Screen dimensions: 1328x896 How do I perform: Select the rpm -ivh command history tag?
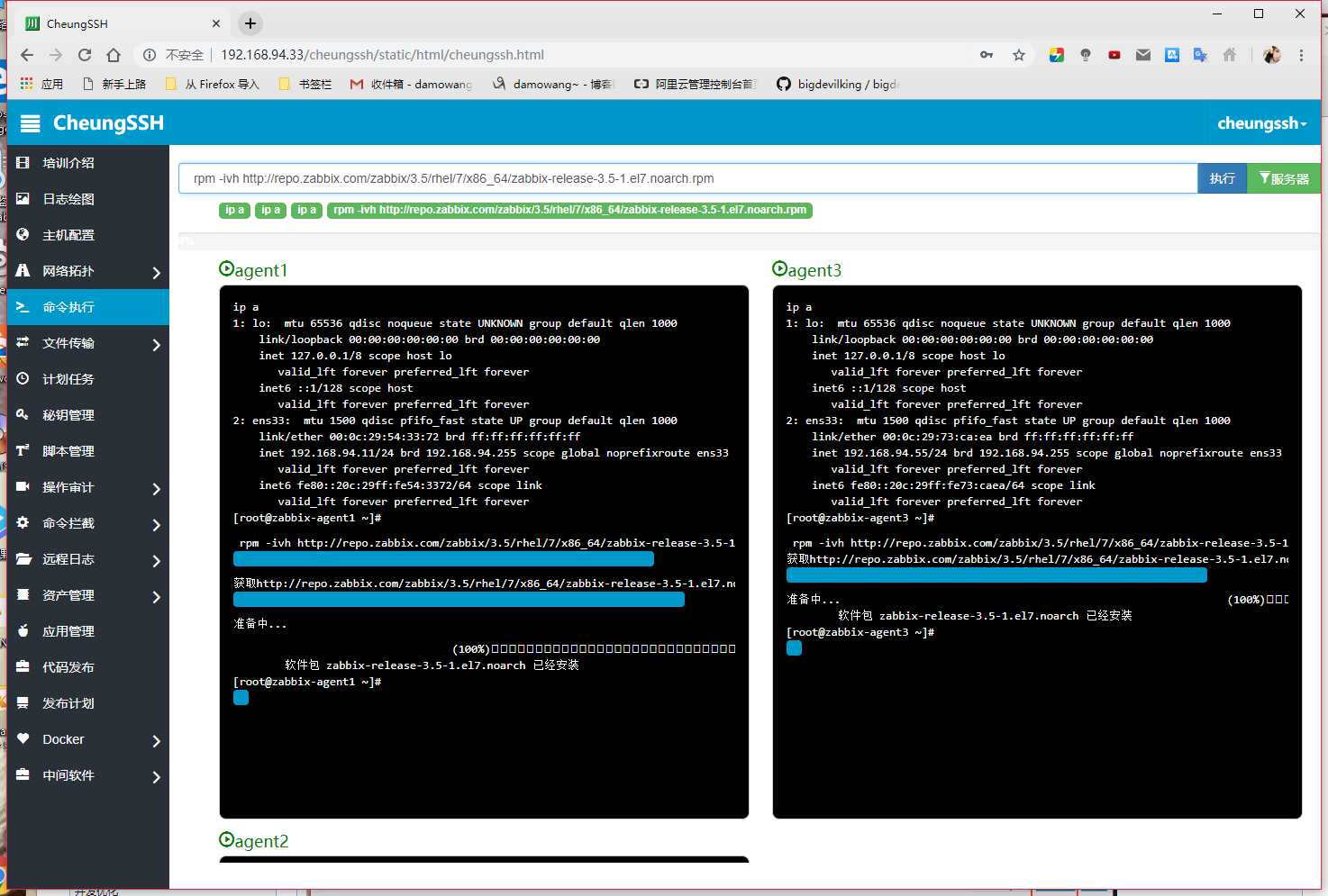[569, 210]
